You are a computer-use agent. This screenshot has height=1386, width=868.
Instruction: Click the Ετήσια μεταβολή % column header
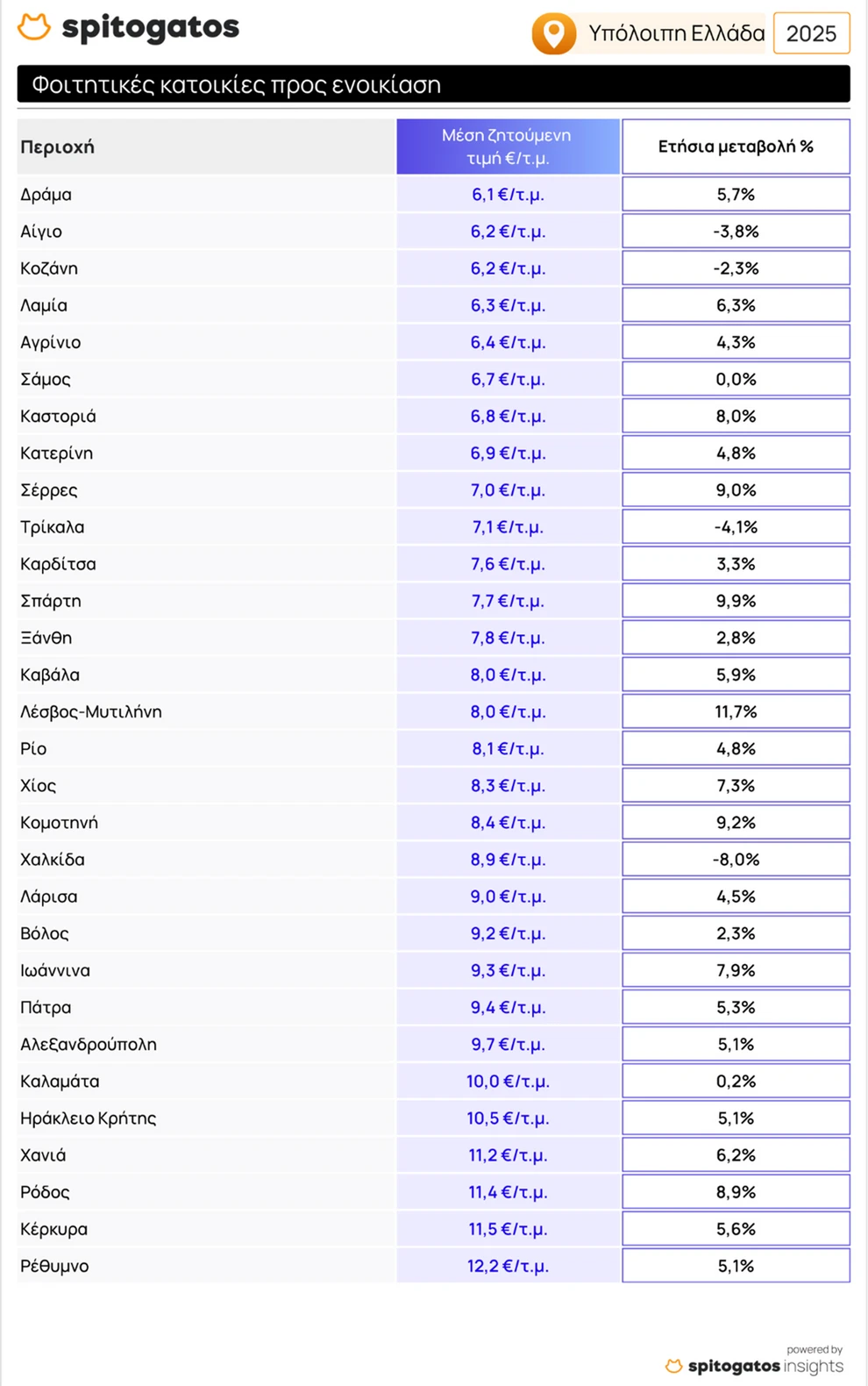(x=736, y=146)
